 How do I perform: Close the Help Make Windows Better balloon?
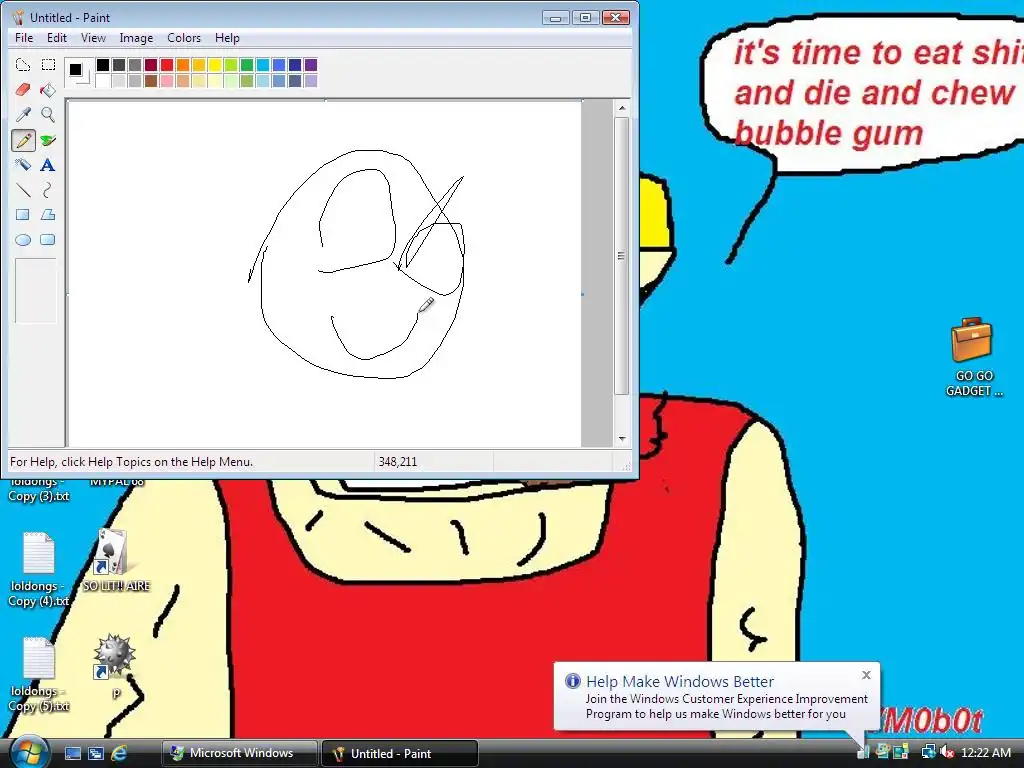(866, 675)
